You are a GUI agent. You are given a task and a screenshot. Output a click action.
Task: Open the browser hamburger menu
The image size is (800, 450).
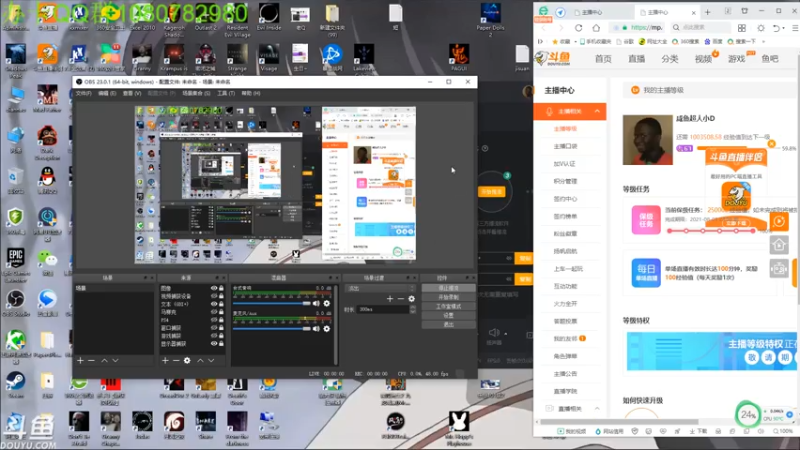(795, 28)
